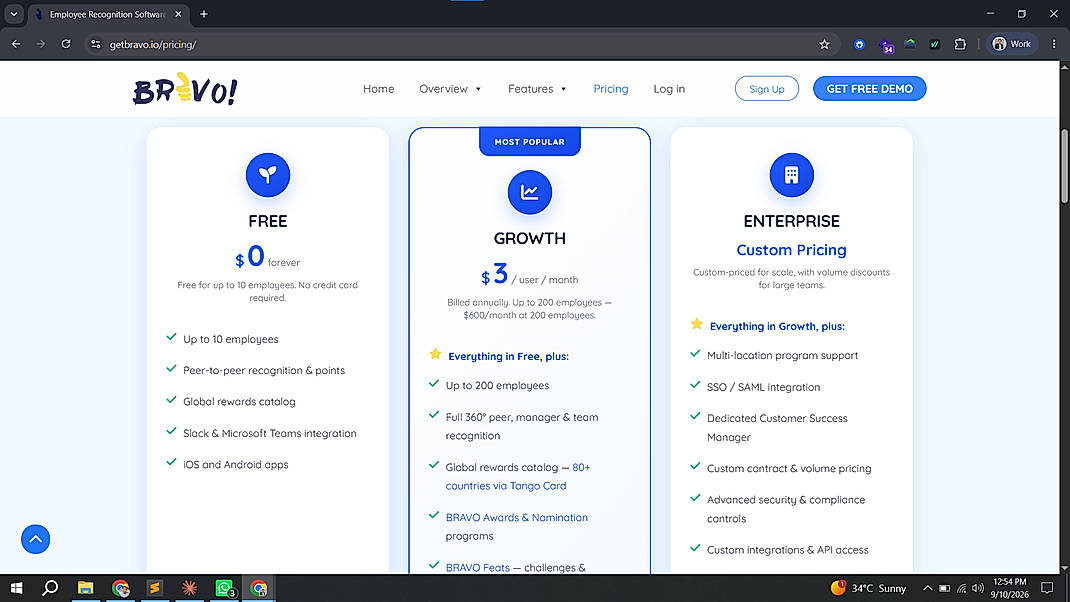Viewport: 1070px width, 602px height.
Task: Click the Enterprise plan building icon
Action: pyautogui.click(x=792, y=175)
